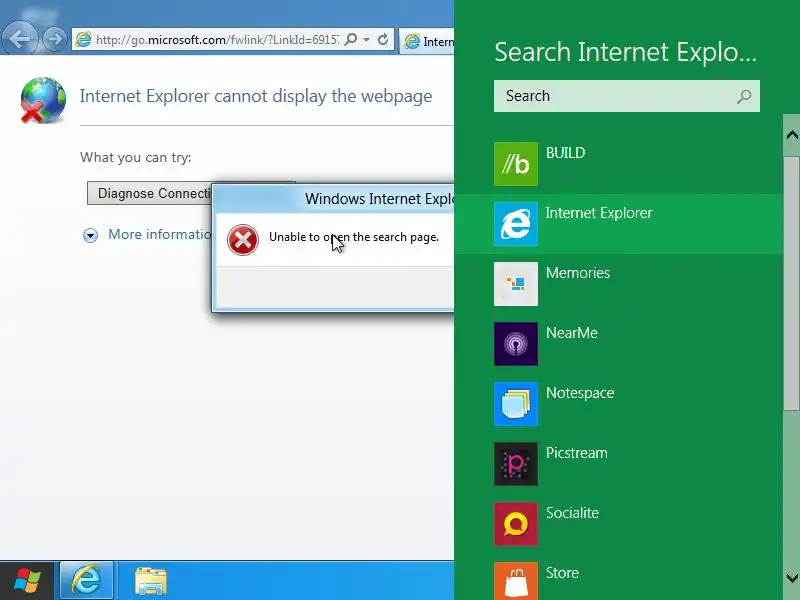Select the Picstream app icon
The image size is (800, 600).
point(516,464)
